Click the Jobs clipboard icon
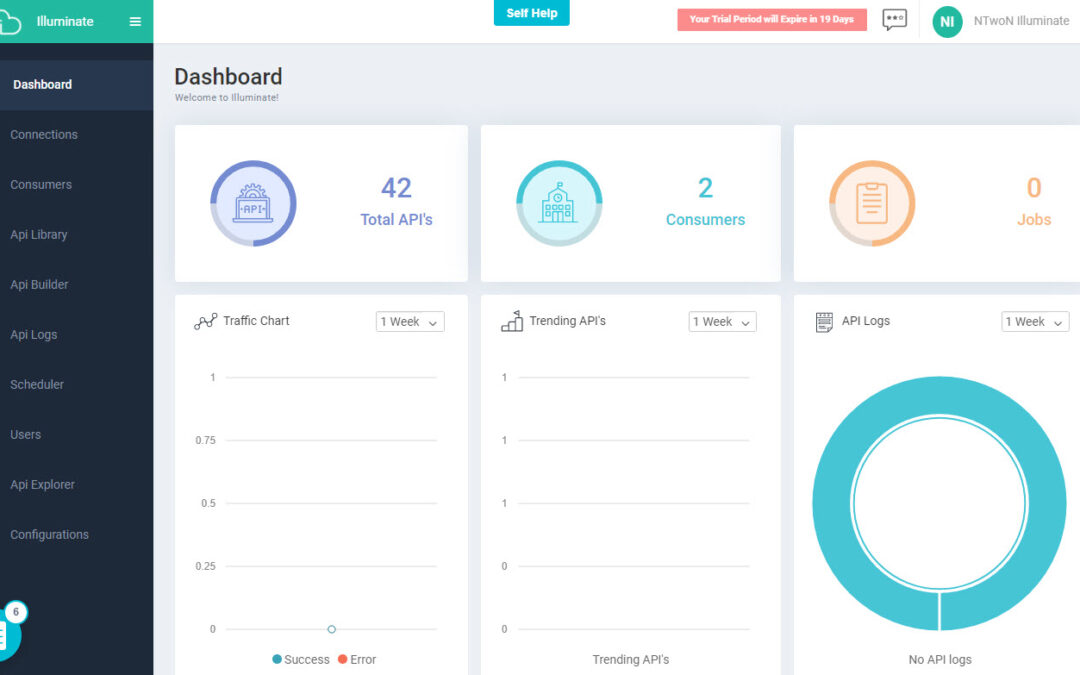 pyautogui.click(x=871, y=204)
